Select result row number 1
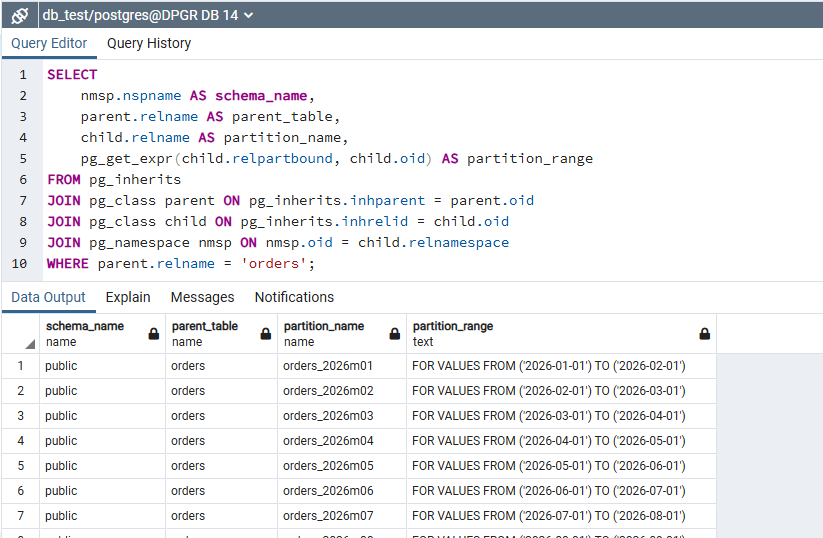The height and width of the screenshot is (538, 823). [20, 366]
